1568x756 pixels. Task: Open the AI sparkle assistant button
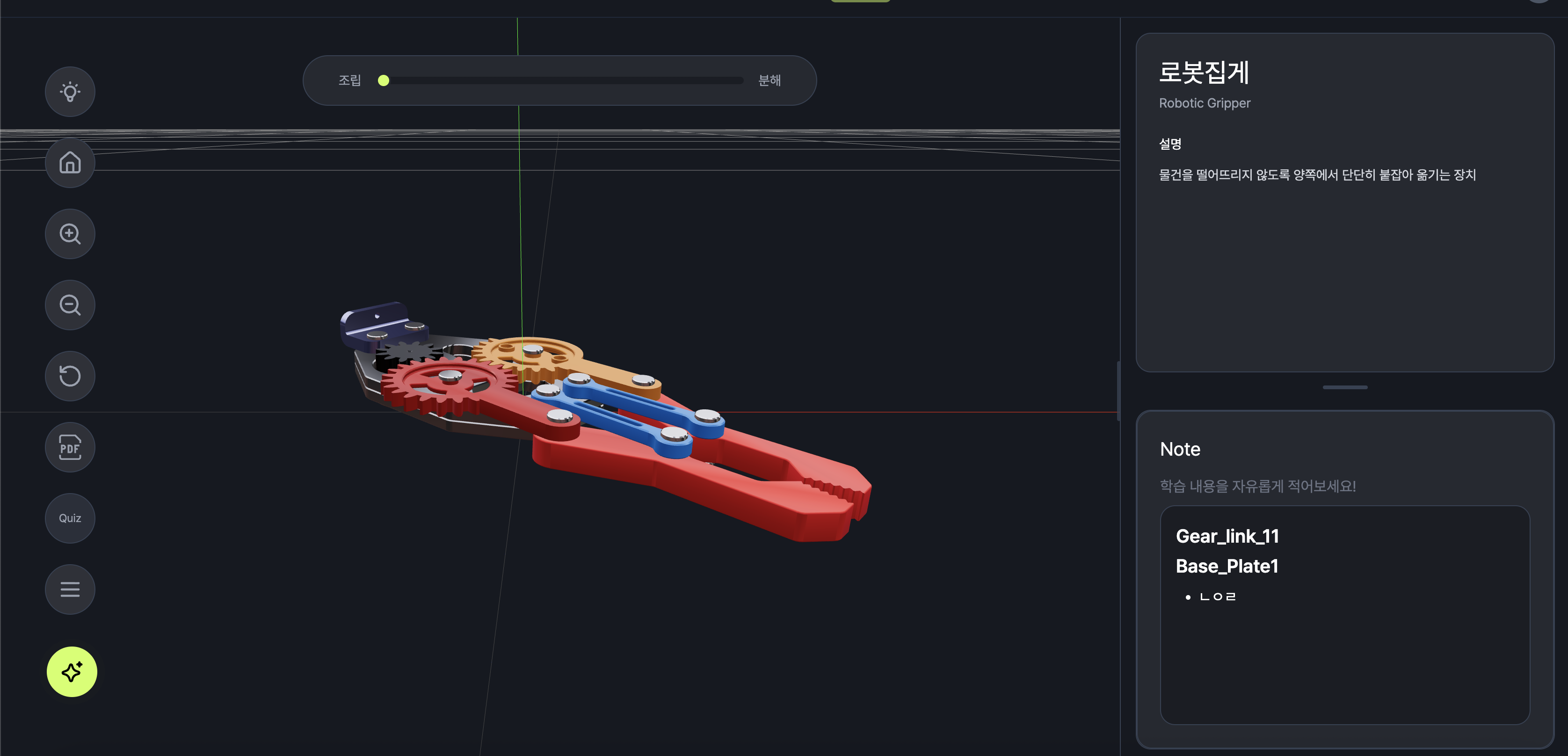pyautogui.click(x=72, y=671)
